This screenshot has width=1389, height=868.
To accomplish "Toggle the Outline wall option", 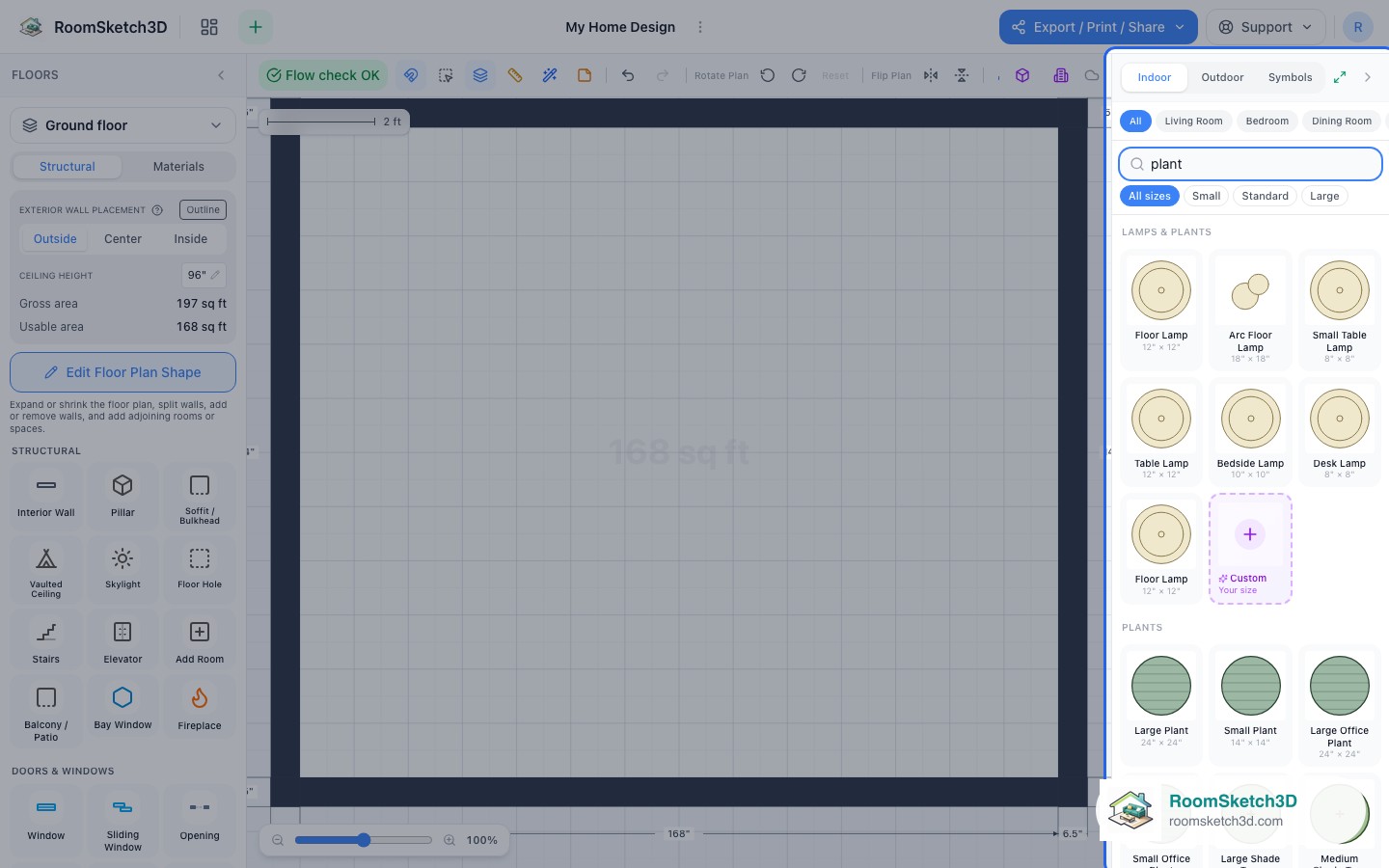I will [x=203, y=209].
